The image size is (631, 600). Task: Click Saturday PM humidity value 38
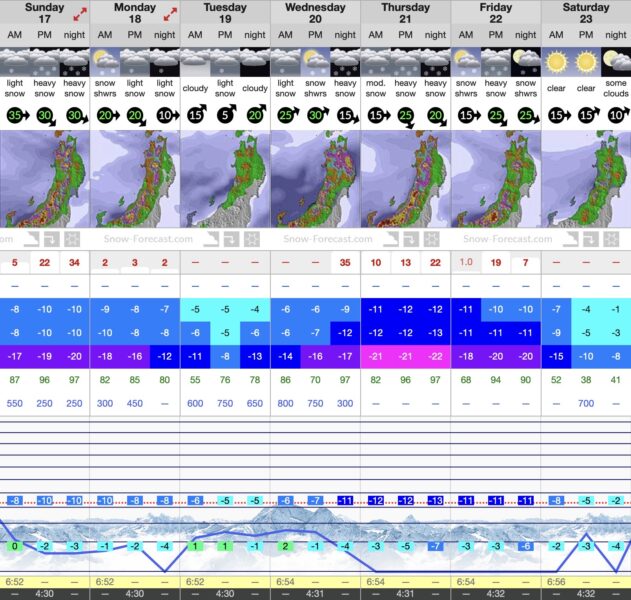click(586, 380)
